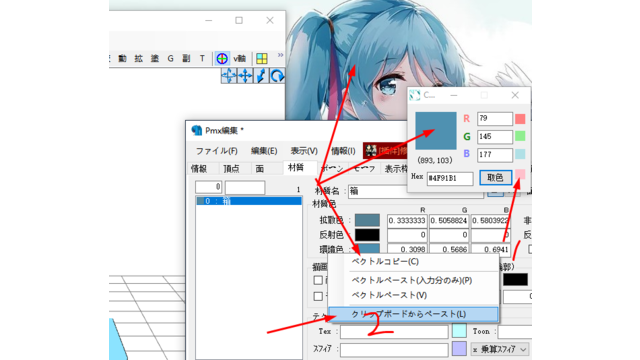The height and width of the screenshot is (360, 640).
Task: Click the four-pane yellow grid view icon
Action: tap(262, 58)
